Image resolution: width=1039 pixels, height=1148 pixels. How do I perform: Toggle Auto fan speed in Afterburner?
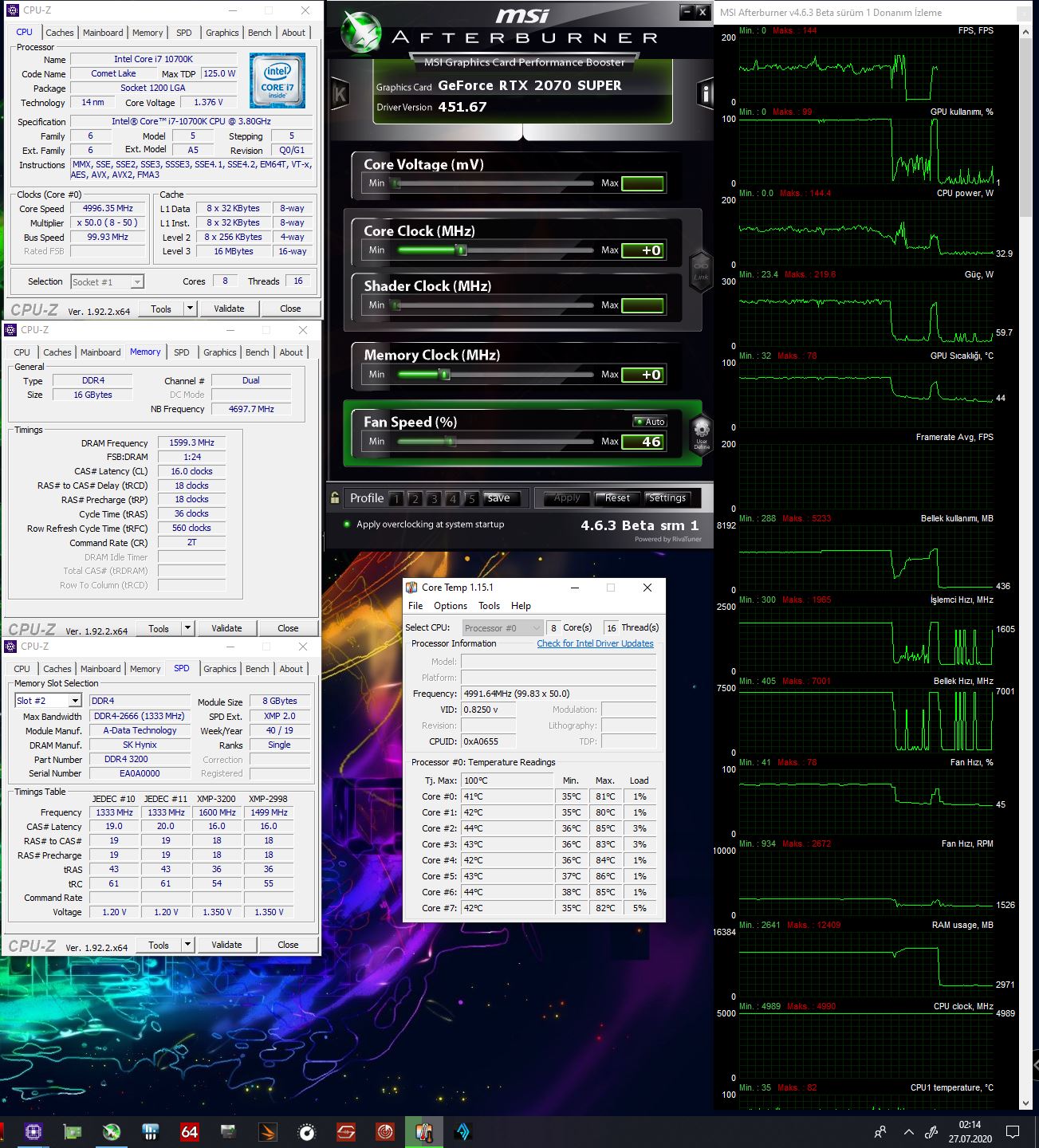tap(650, 421)
